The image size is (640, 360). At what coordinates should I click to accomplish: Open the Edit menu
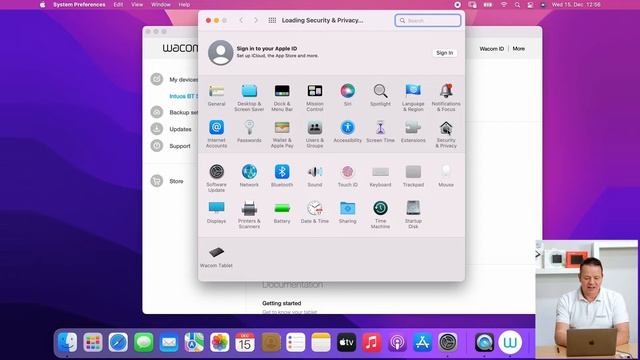(118, 5)
